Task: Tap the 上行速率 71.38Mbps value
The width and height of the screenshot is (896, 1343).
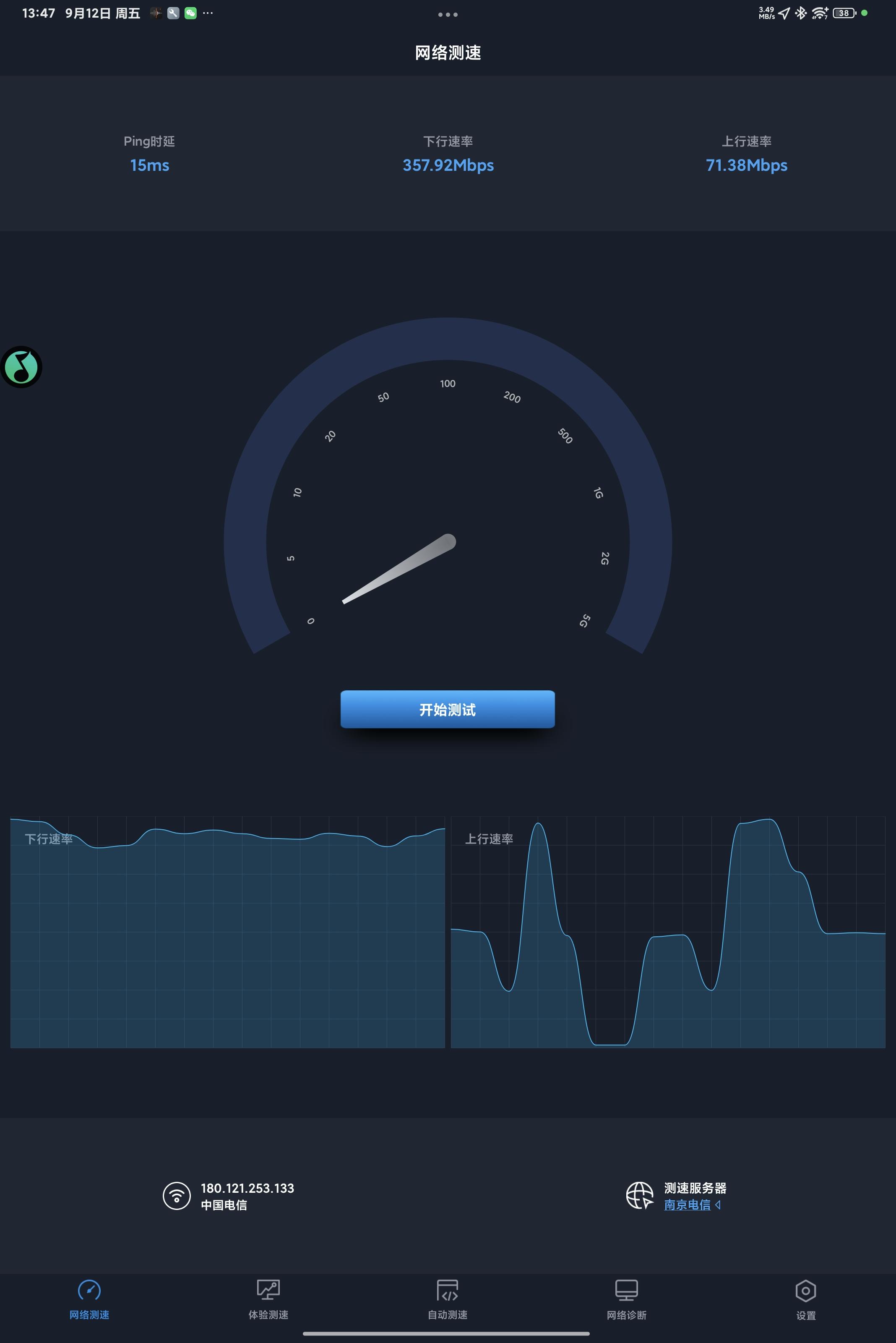Action: [746, 165]
